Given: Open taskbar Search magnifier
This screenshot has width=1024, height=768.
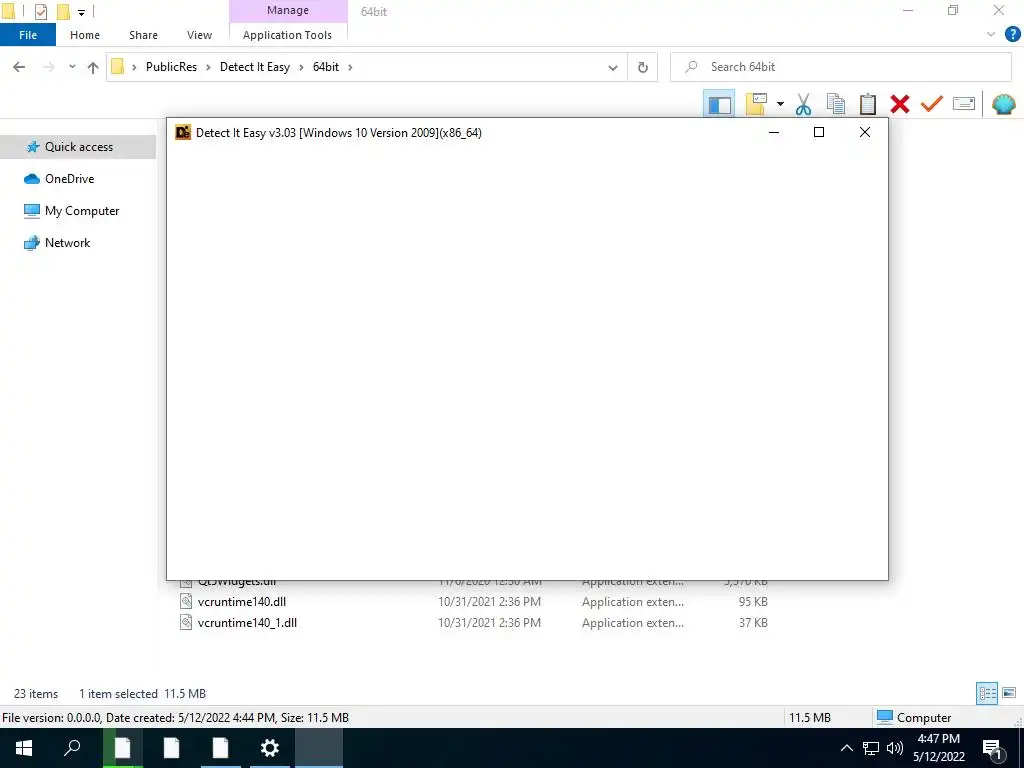Looking at the screenshot, I should click(72, 748).
